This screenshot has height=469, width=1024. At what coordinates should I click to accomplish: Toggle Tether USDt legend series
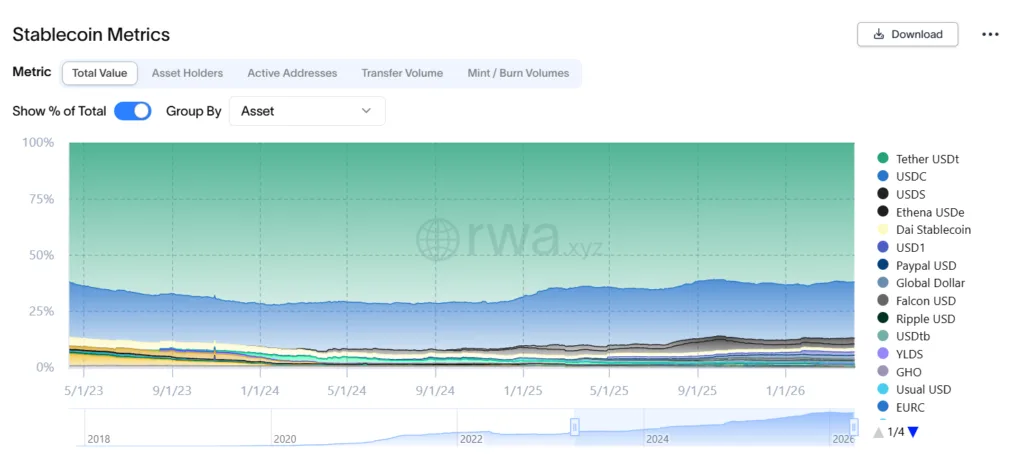coord(918,159)
